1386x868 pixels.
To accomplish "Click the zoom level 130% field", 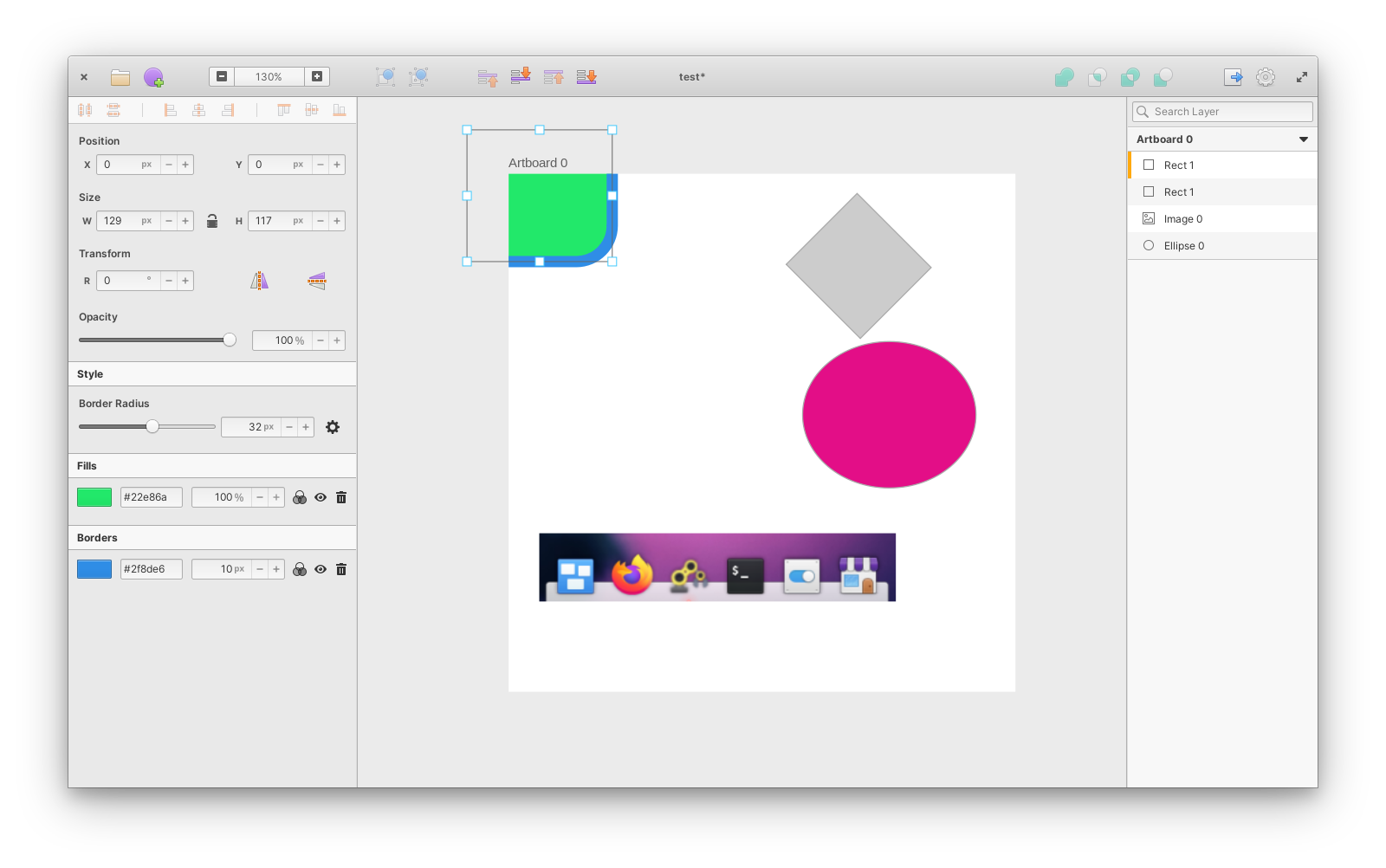I will (269, 77).
